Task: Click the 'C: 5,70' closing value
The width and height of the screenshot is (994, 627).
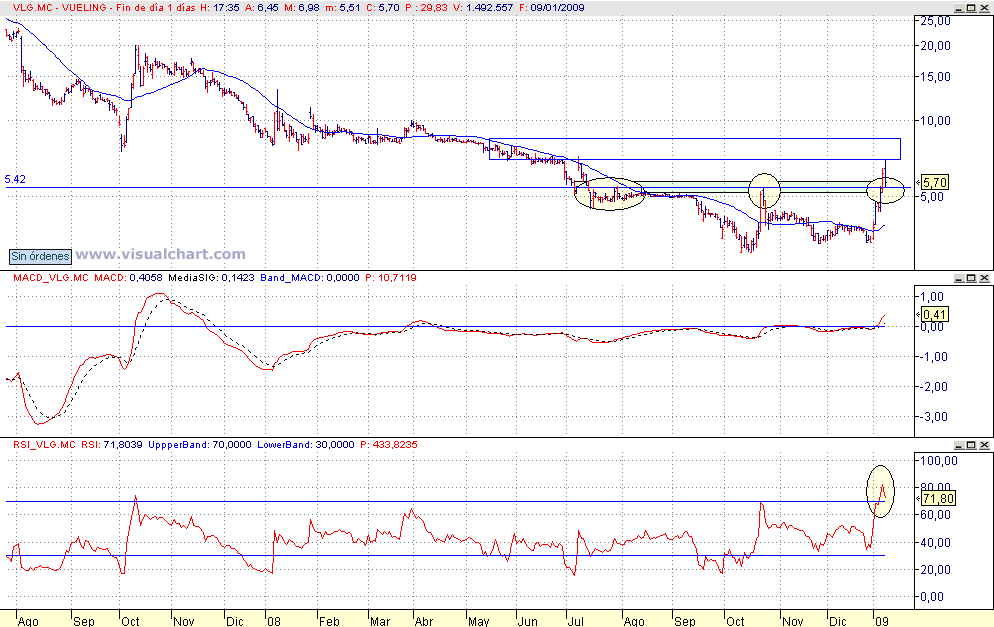Action: (383, 8)
